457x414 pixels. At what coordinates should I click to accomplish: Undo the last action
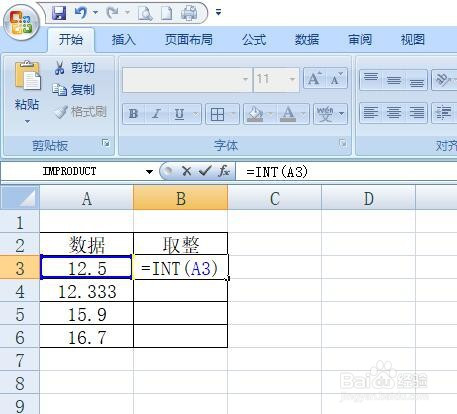81,13
